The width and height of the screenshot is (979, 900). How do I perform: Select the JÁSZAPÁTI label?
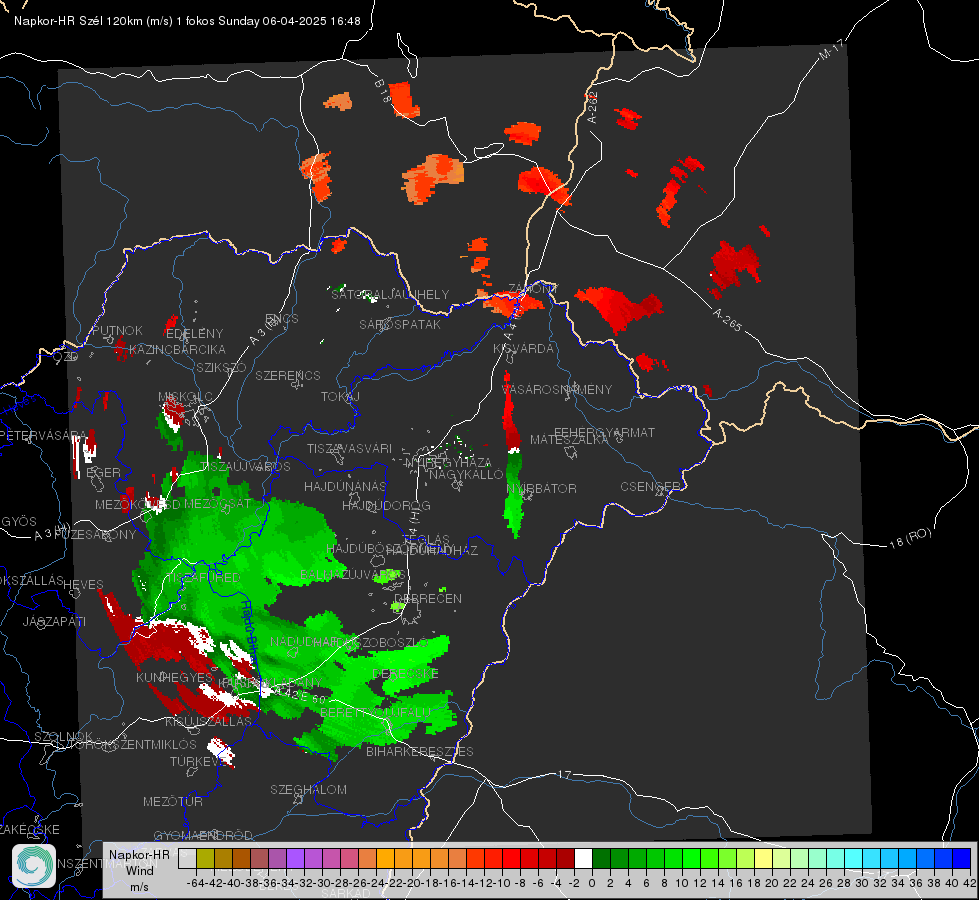tap(54, 621)
